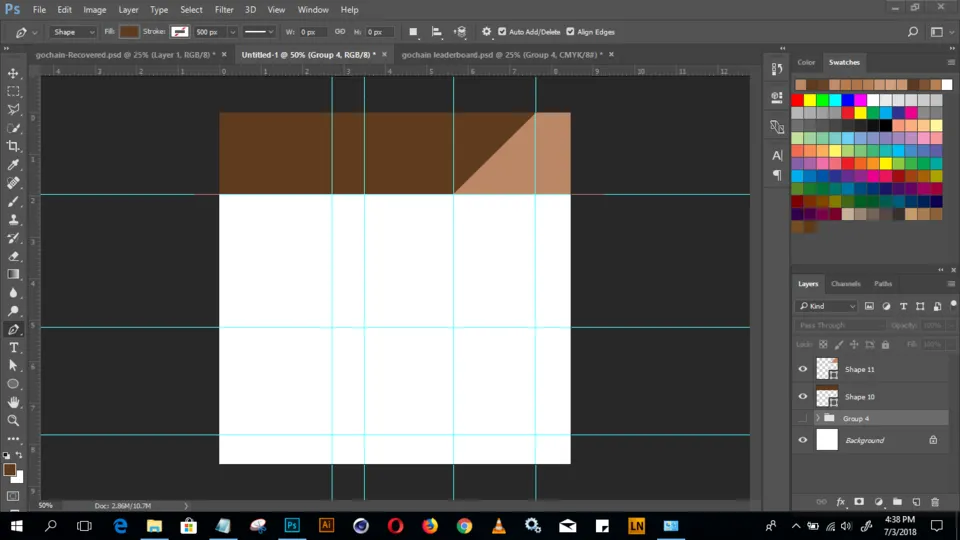Toggle Auto Add/Delete checkbox
The height and width of the screenshot is (540, 960).
click(x=502, y=32)
